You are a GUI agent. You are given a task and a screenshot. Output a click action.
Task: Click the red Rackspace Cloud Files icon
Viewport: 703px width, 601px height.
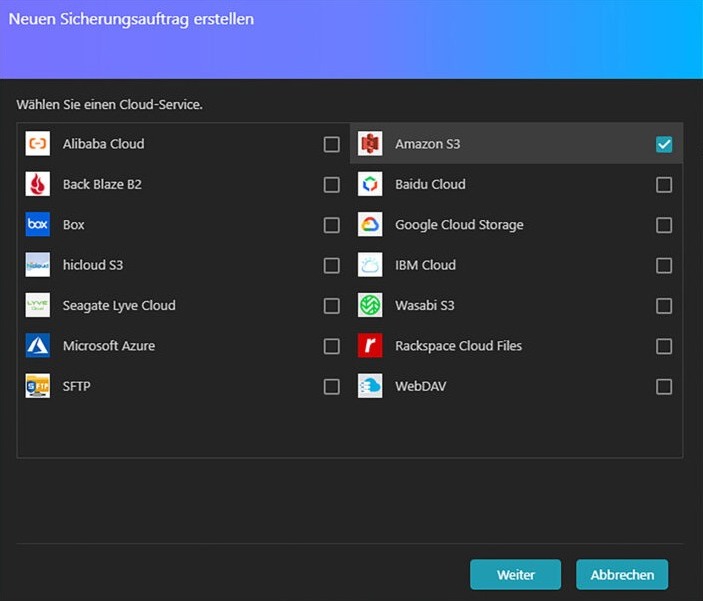point(370,345)
